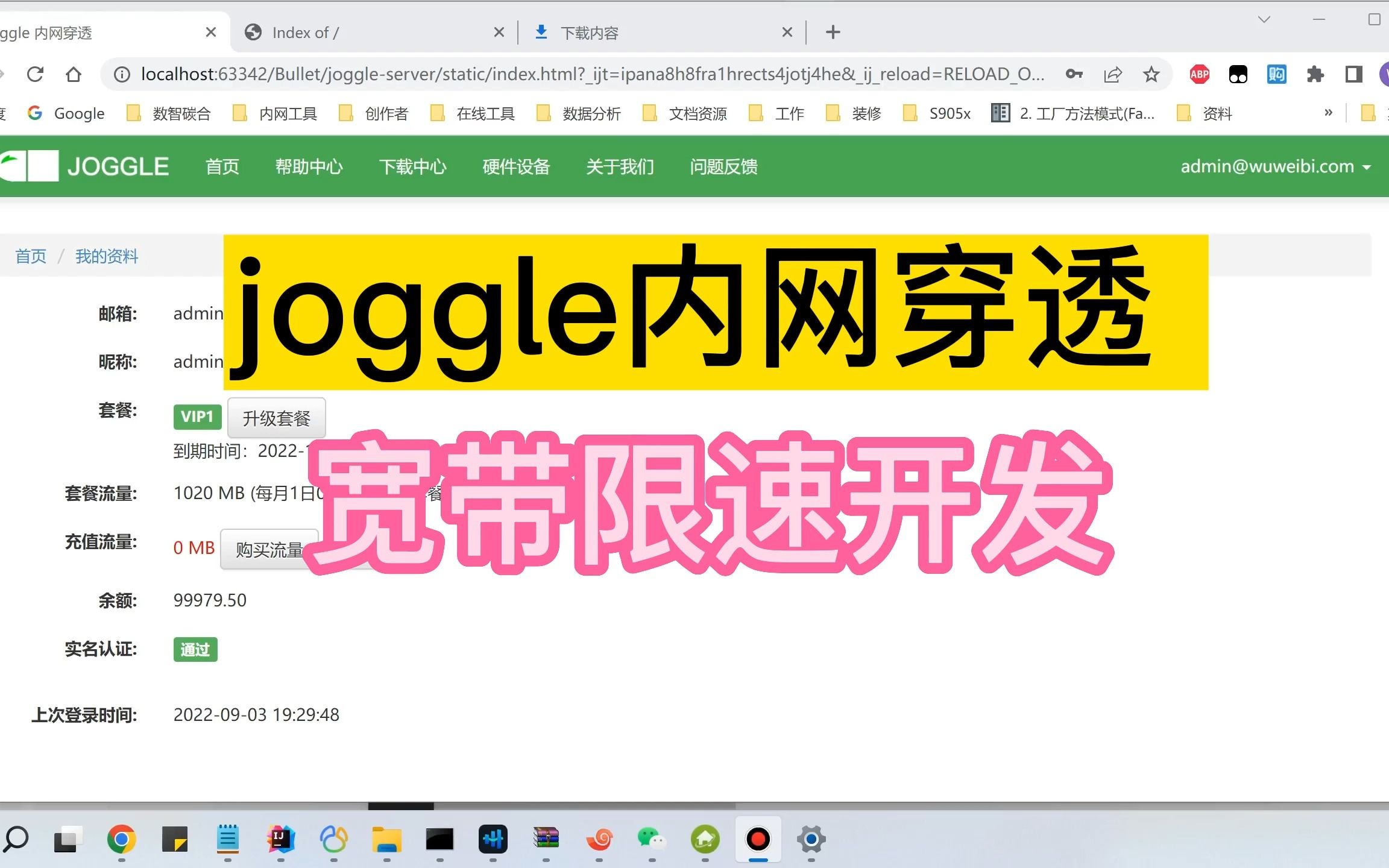Open the 创作者 bookmark folder

374,113
